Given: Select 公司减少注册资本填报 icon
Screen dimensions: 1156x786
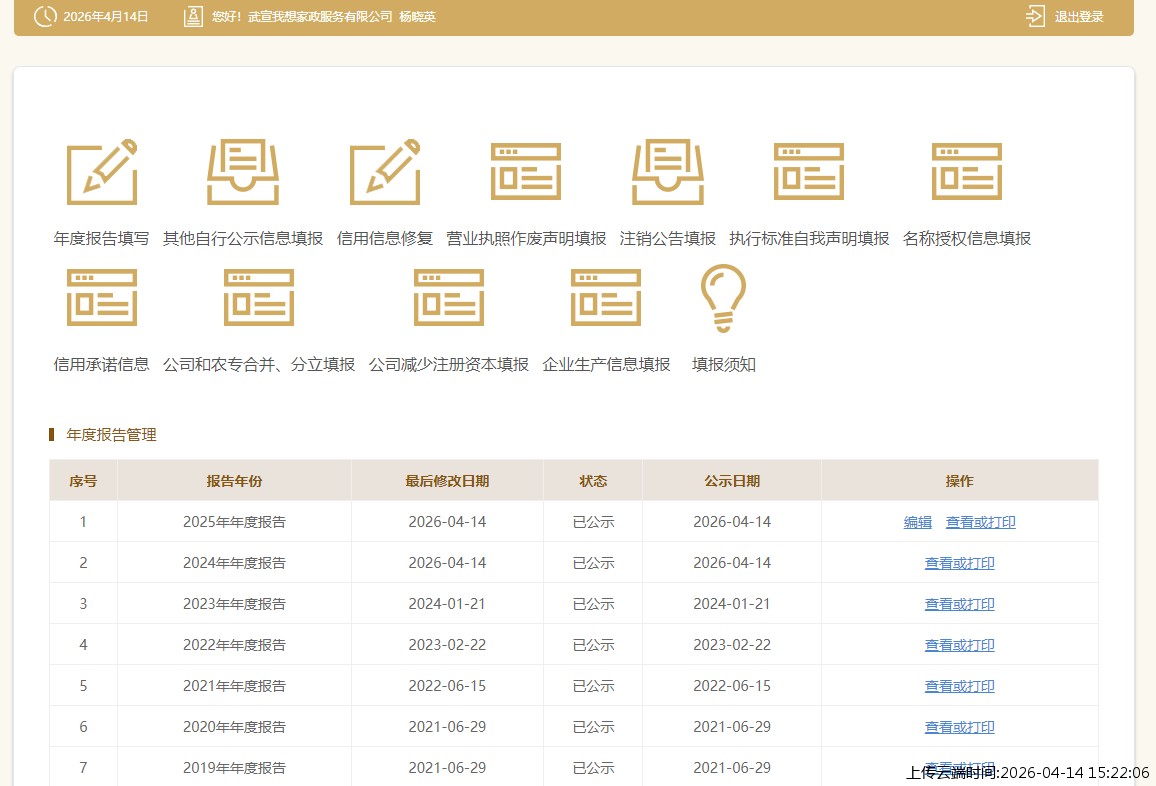Looking at the screenshot, I should pyautogui.click(x=449, y=298).
